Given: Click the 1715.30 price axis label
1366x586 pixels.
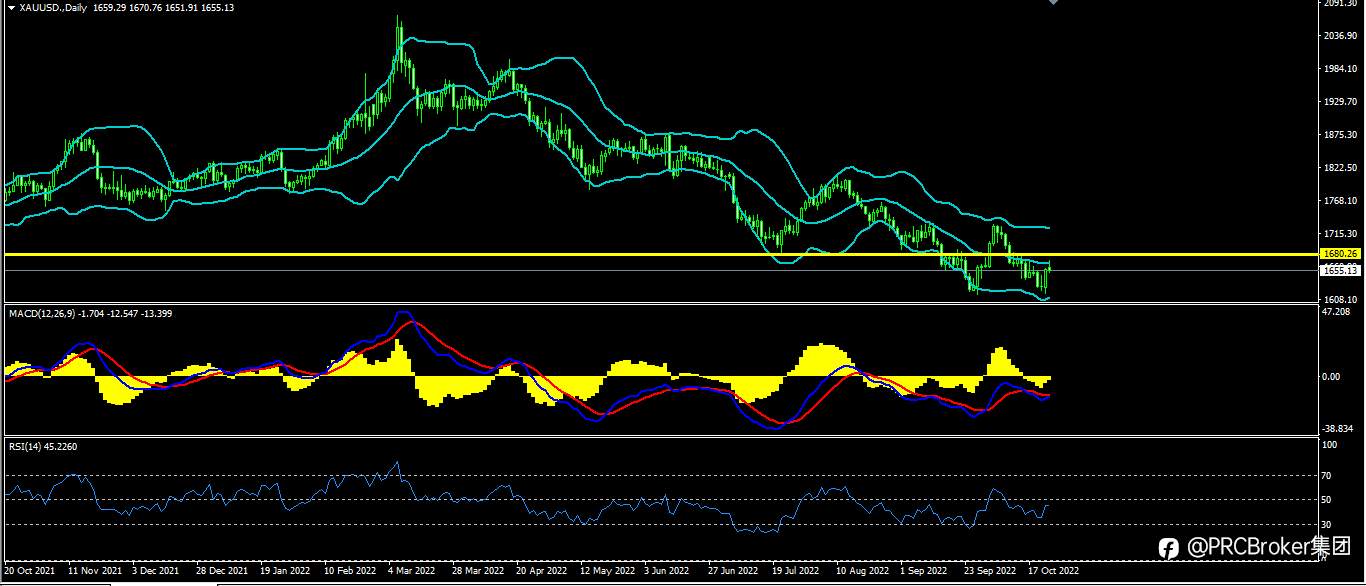Looking at the screenshot, I should point(1339,233).
